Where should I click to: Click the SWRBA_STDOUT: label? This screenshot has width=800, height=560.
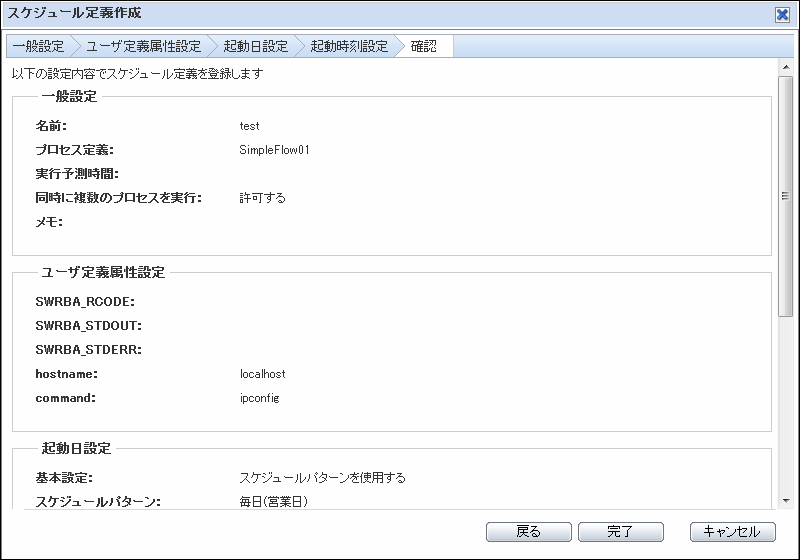pos(89,326)
